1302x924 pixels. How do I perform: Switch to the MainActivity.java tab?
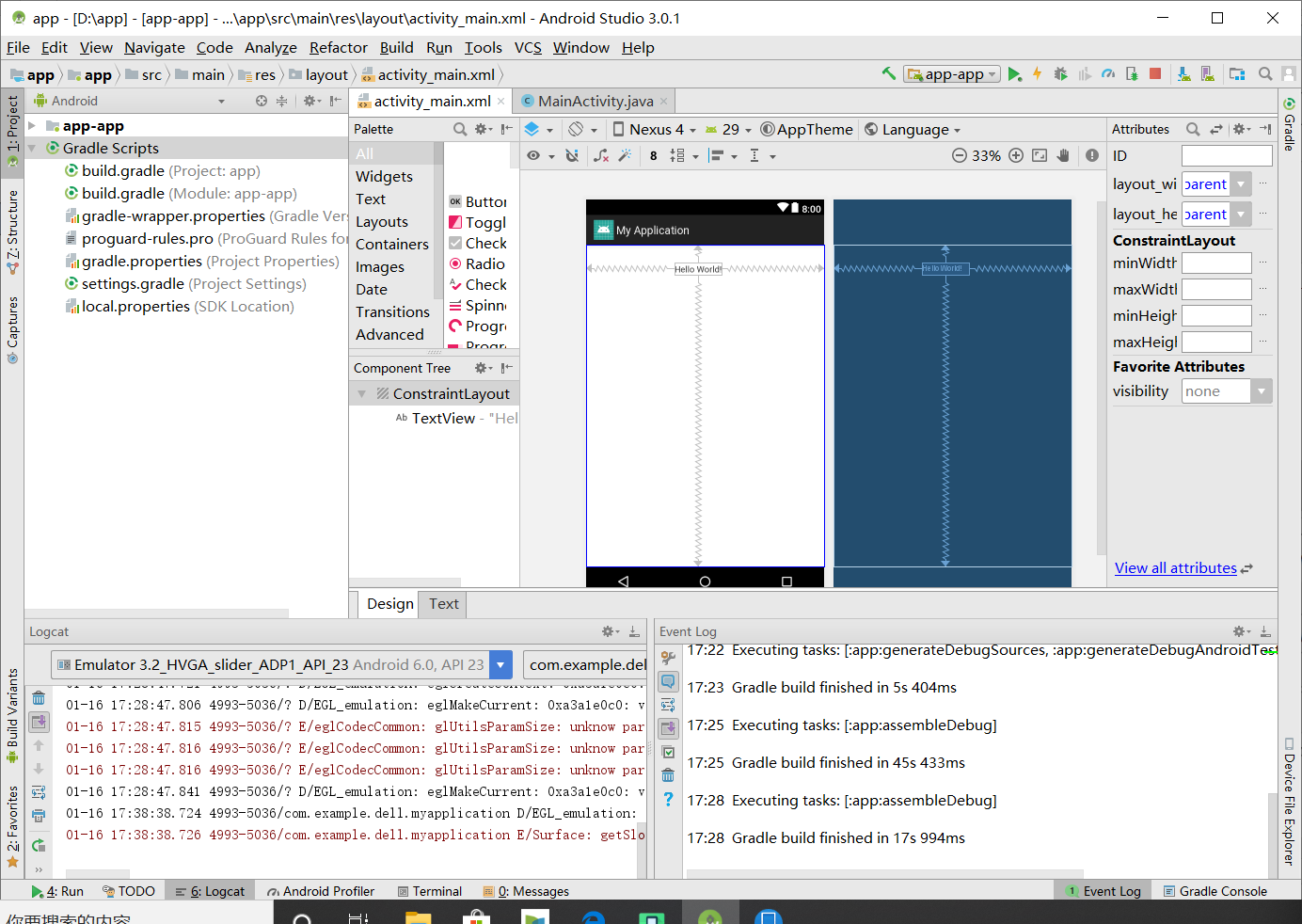click(595, 101)
